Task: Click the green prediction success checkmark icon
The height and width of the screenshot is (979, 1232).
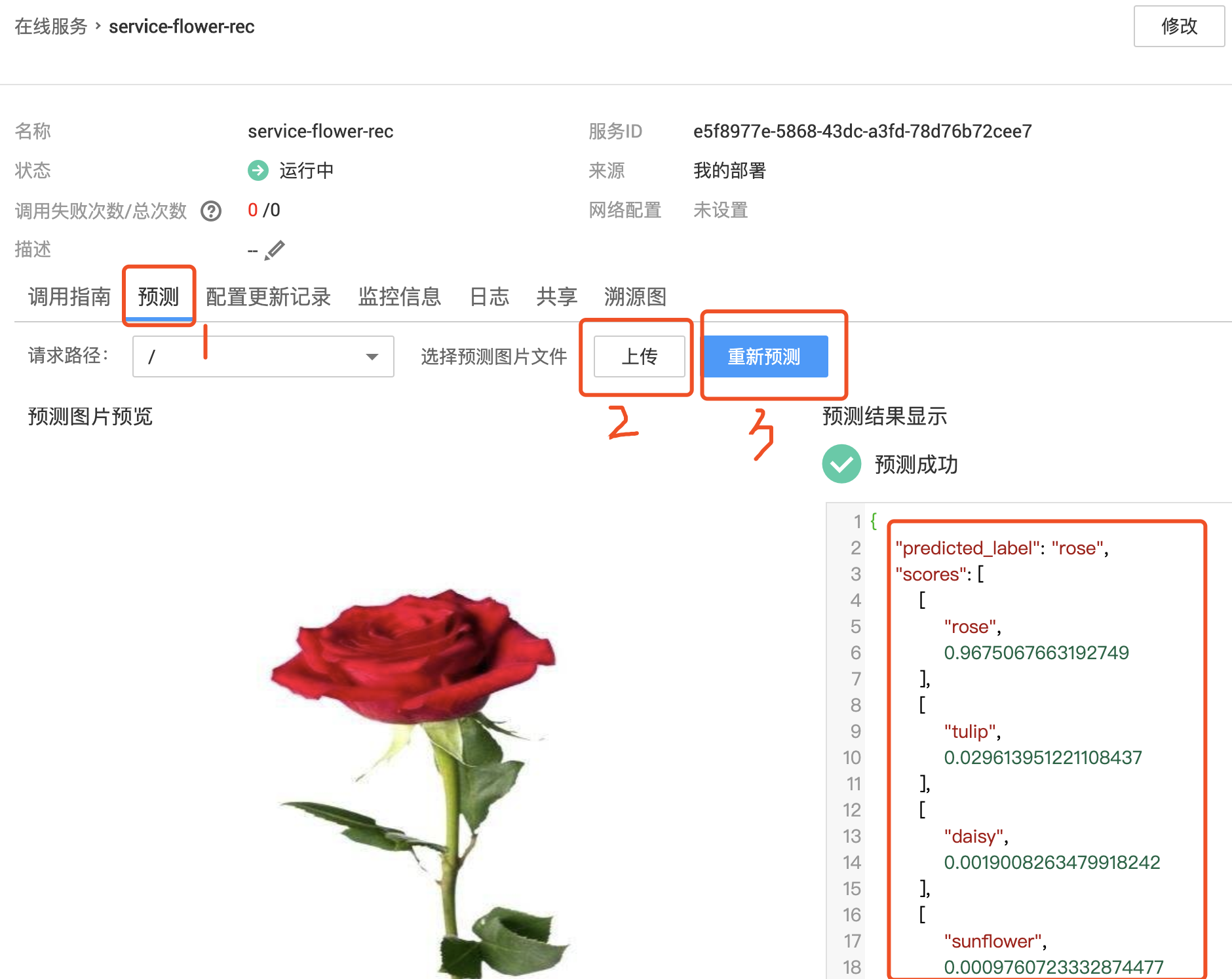Action: click(x=841, y=464)
